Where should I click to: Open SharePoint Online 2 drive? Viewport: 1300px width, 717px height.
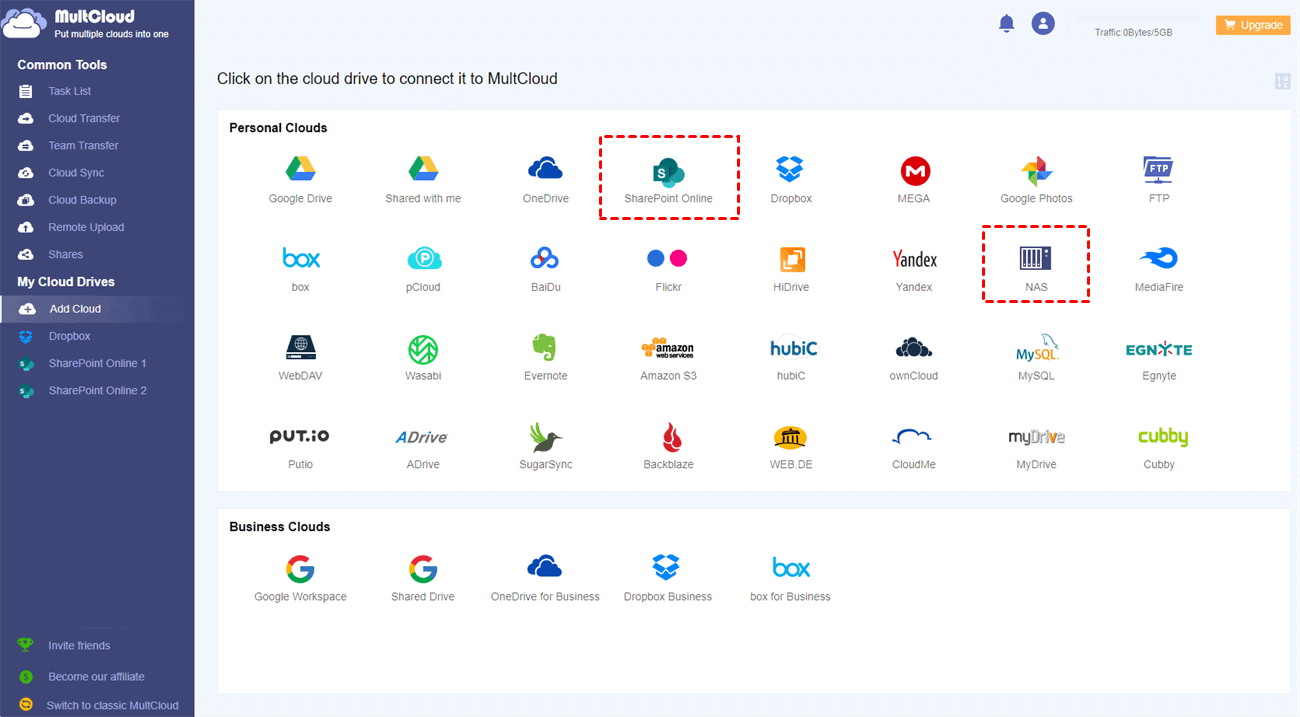(97, 390)
